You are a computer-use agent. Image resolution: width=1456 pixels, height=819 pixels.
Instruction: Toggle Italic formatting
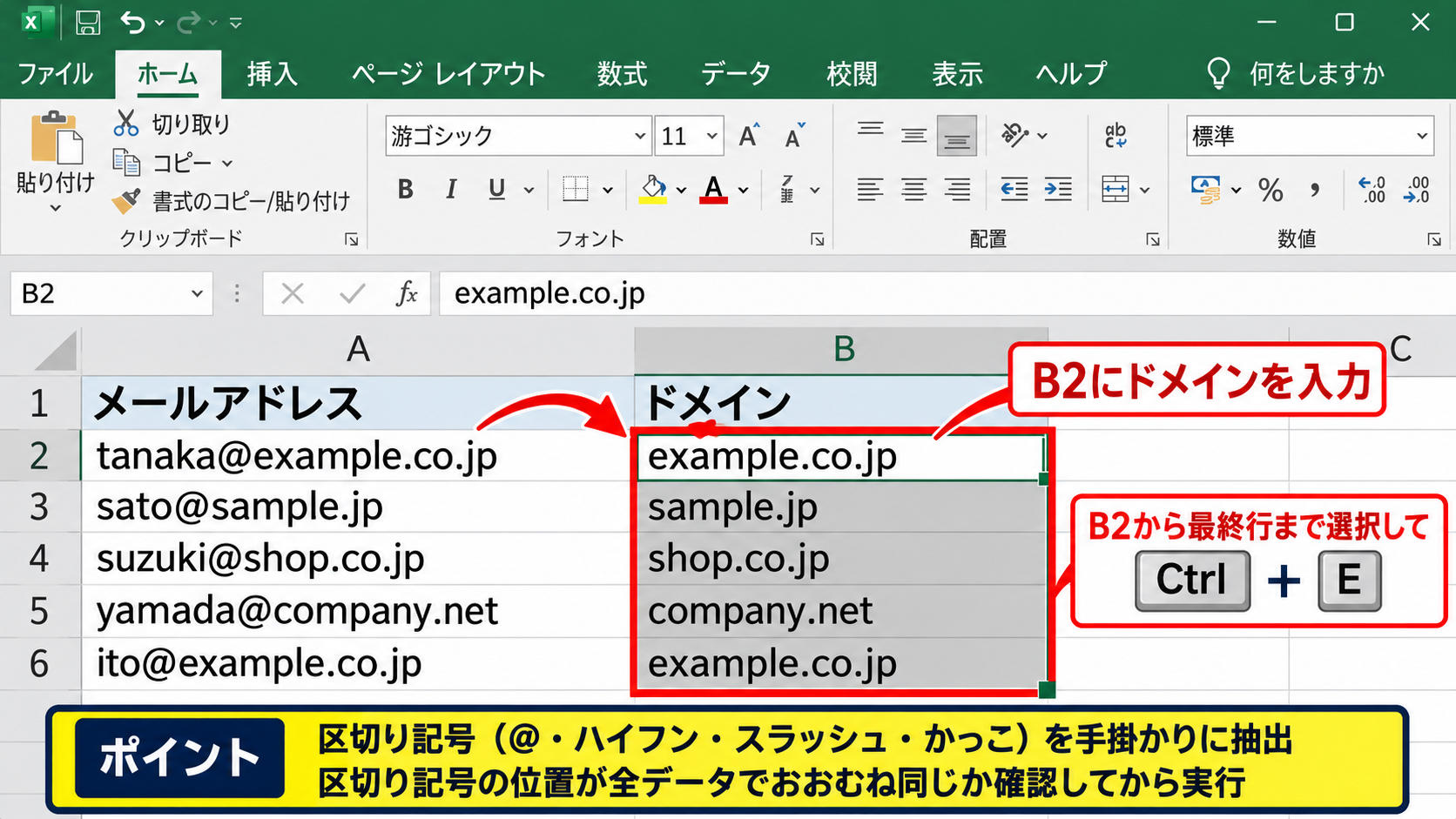pos(451,189)
